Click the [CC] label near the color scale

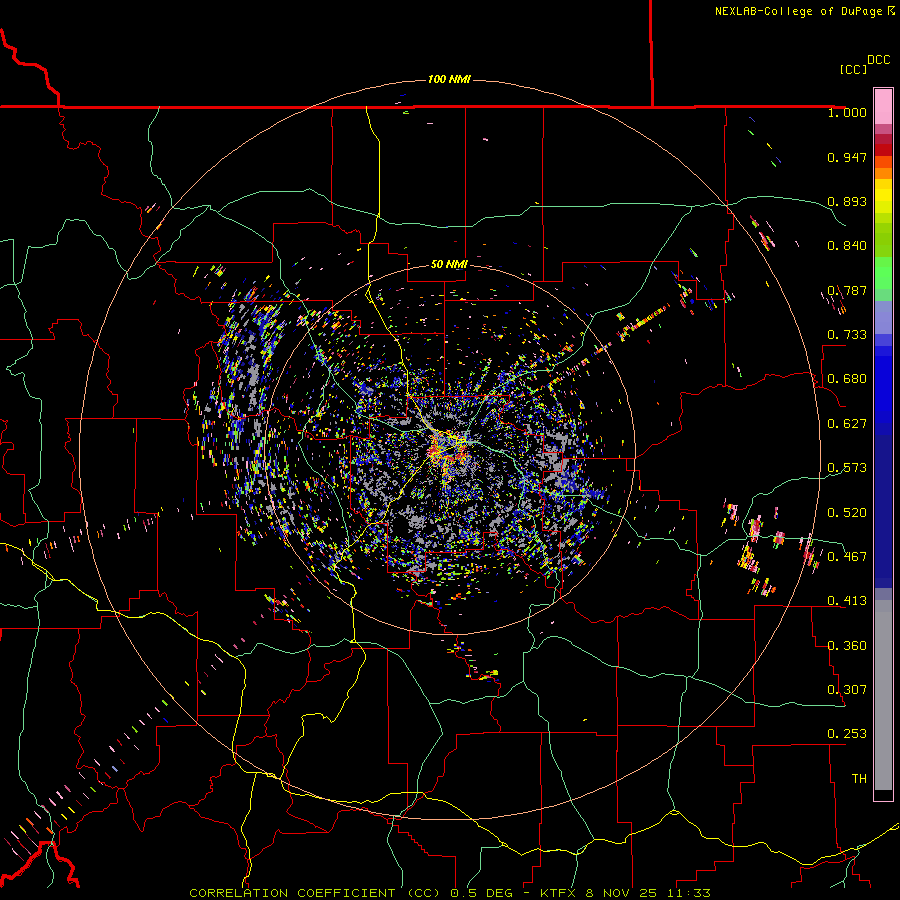click(x=853, y=69)
